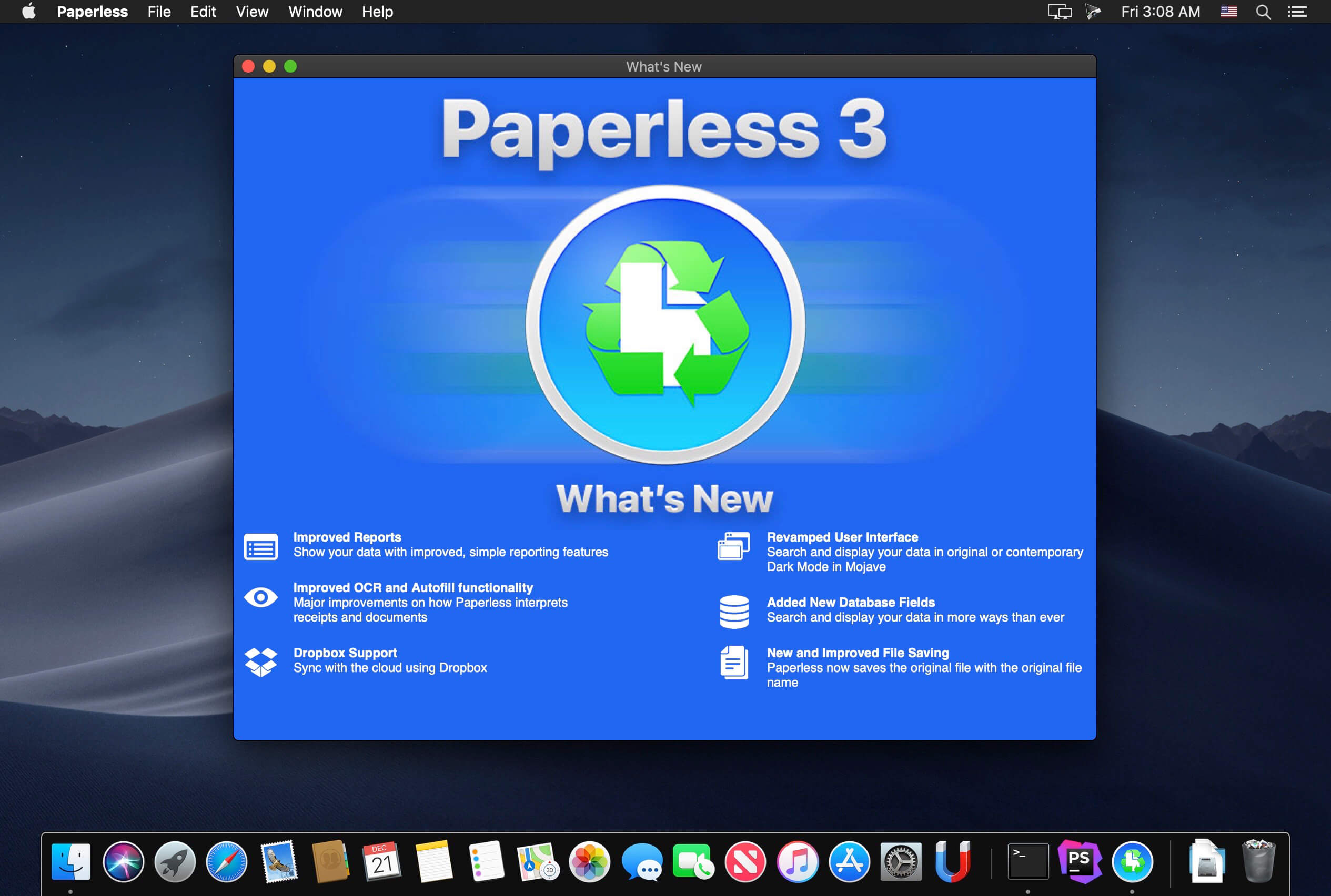Switch to Paperless in the Dock
Screen dimensions: 1331x896
point(1132,861)
